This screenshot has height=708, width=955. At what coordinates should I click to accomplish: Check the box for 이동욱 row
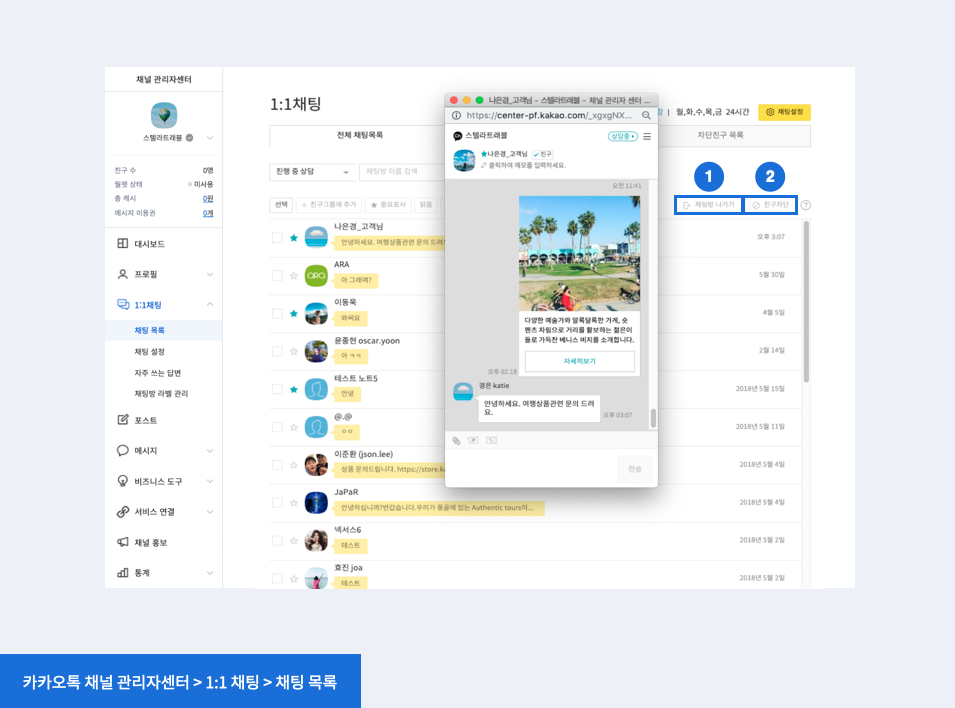(277, 314)
